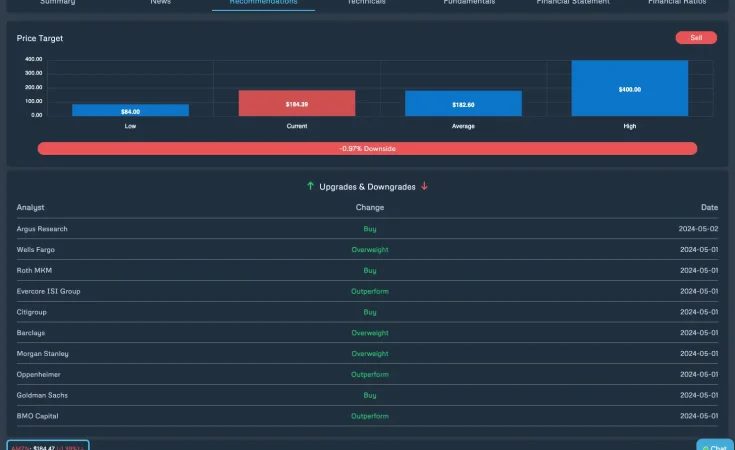Click Outperform rating for BMO Capital

click(370, 416)
